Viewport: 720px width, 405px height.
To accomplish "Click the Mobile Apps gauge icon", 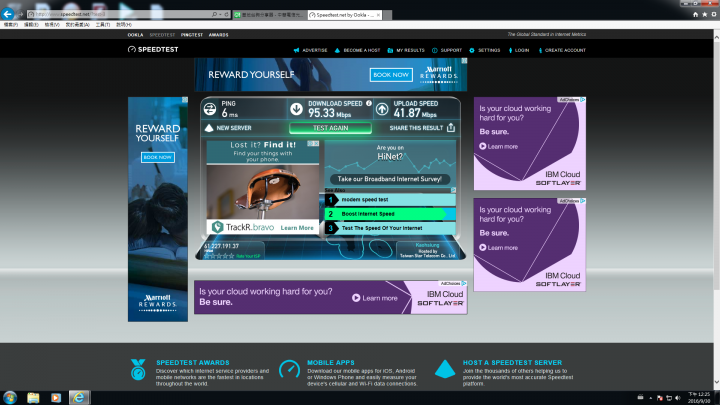I will pos(289,370).
